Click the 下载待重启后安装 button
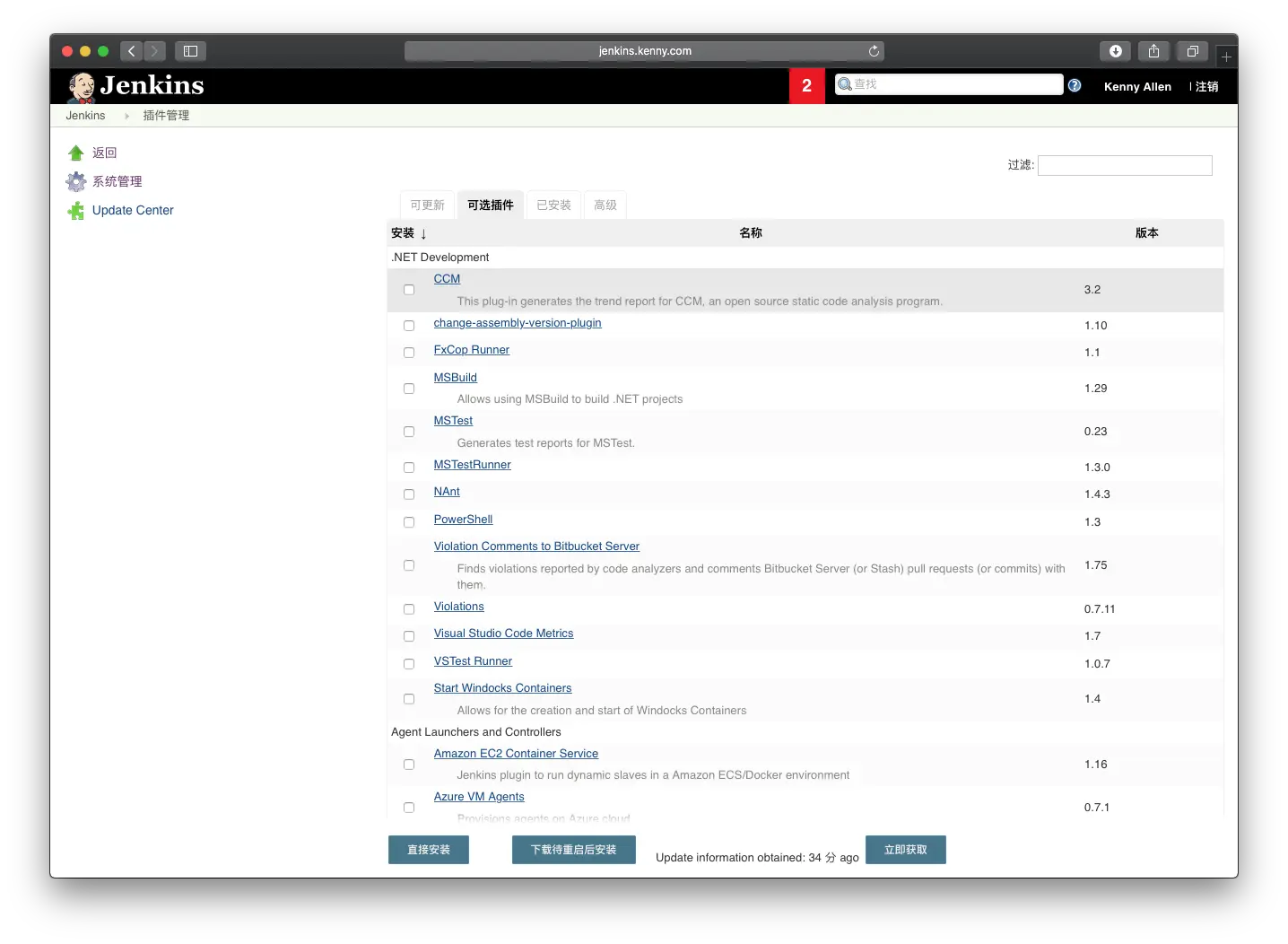 (x=574, y=850)
